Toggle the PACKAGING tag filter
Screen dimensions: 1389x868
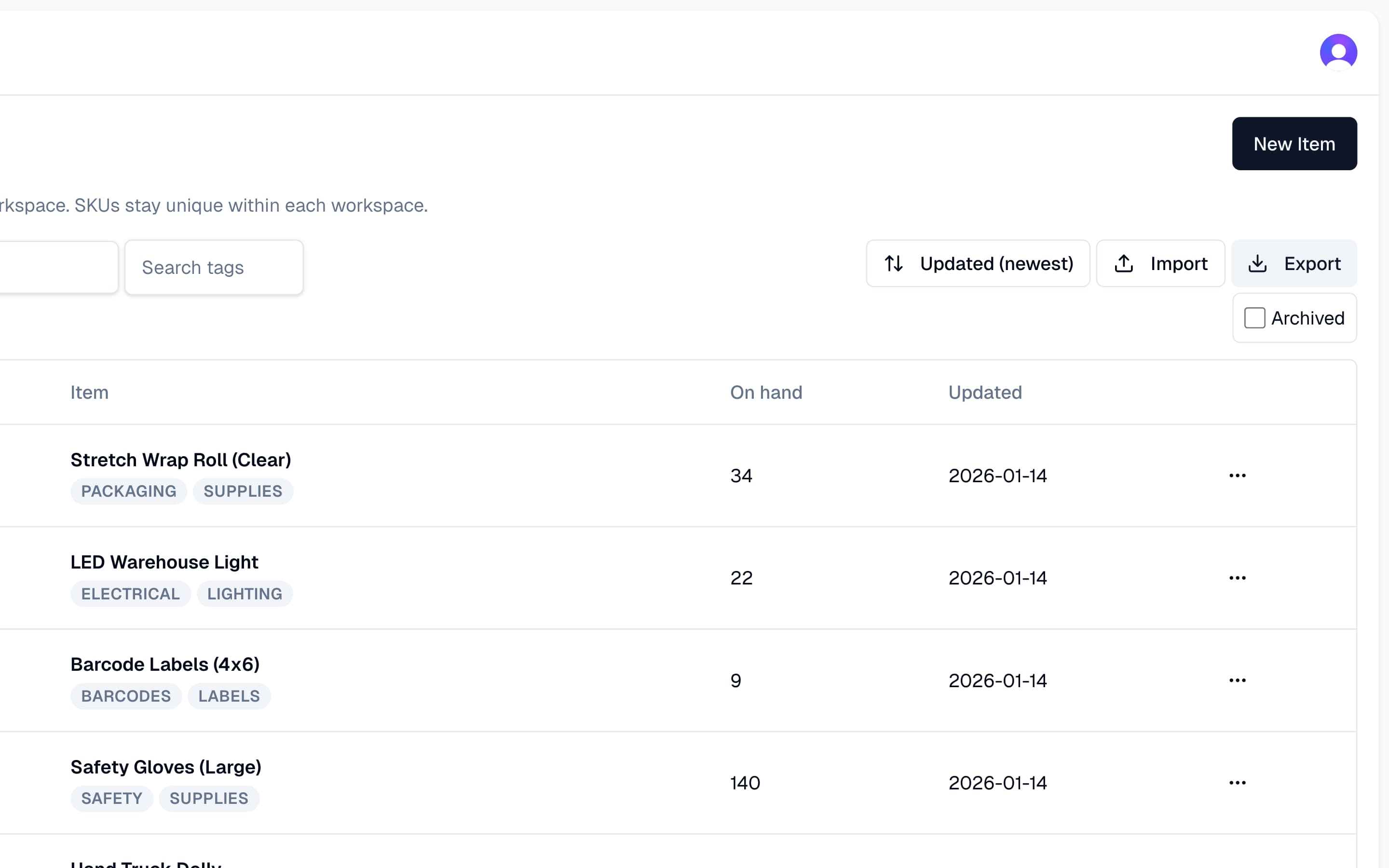click(129, 491)
